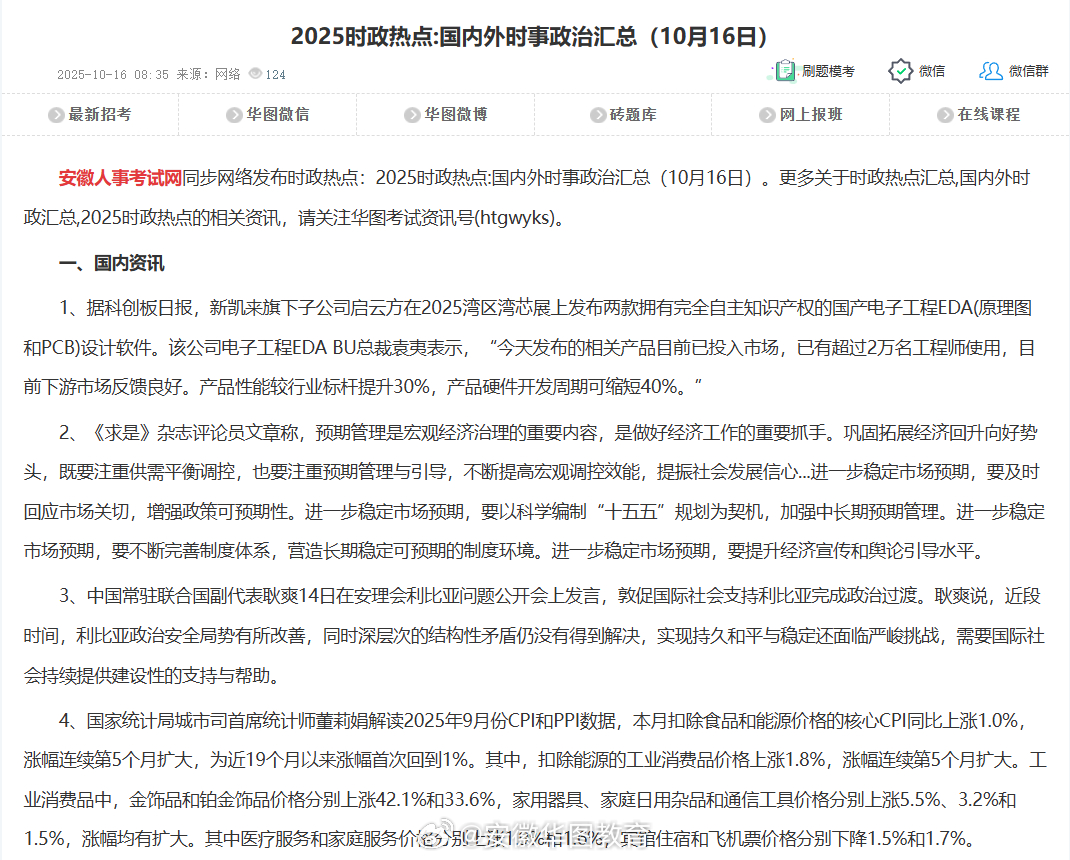Viewport: 1070px width, 860px height.
Task: Click the arrow icon beside 华图微博
Action: click(412, 115)
